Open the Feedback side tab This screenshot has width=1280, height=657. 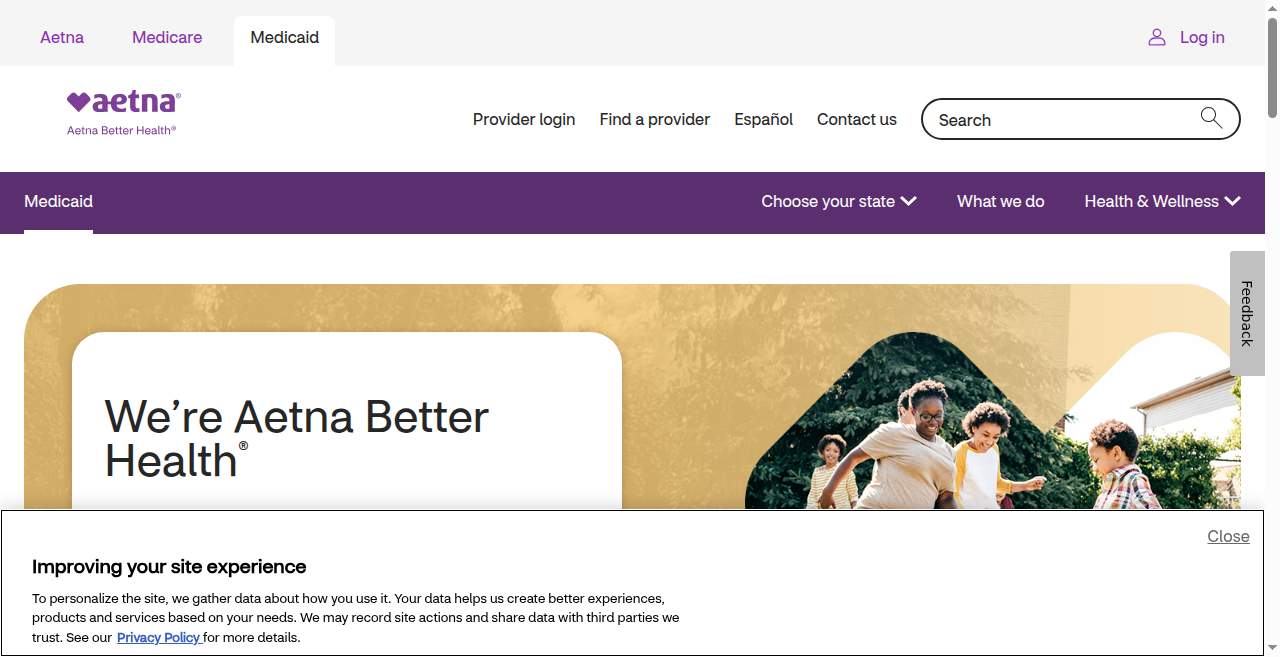[1247, 313]
